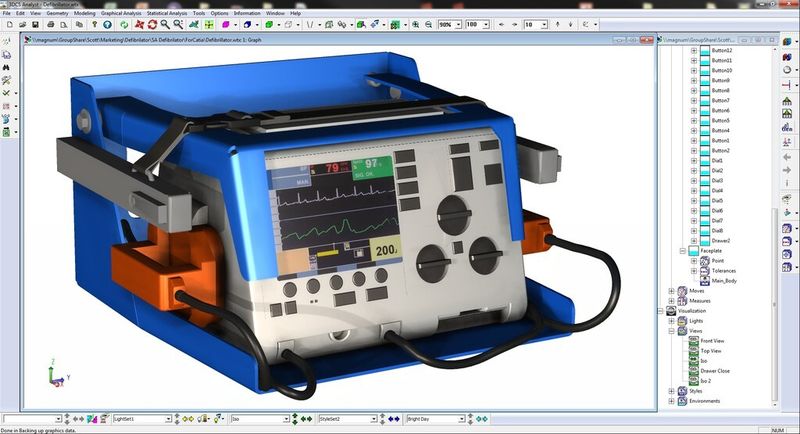Open the 100 value dropdown
The image size is (800, 434).
[x=486, y=24]
